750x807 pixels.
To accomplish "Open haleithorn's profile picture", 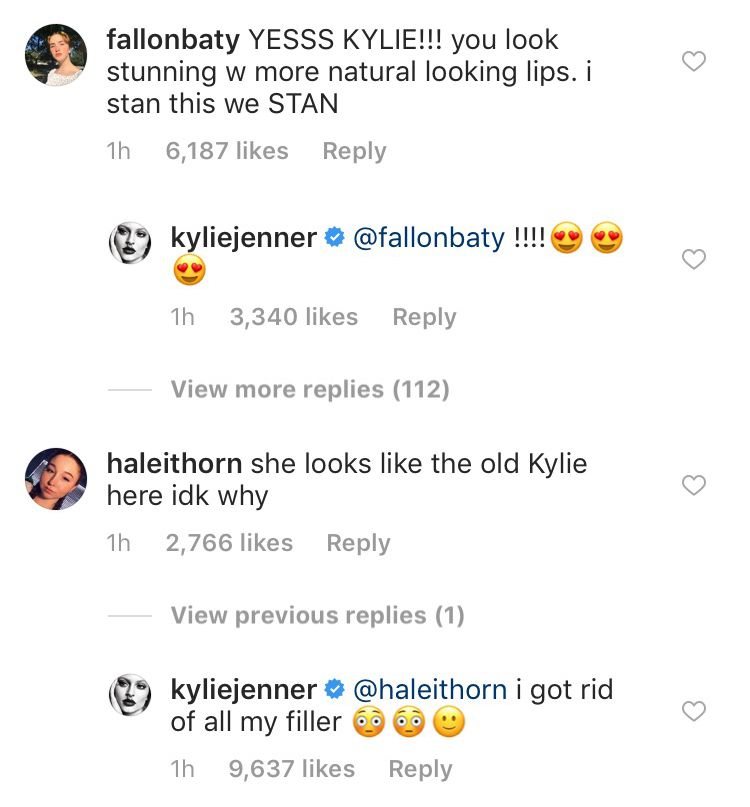I will pos(56,479).
